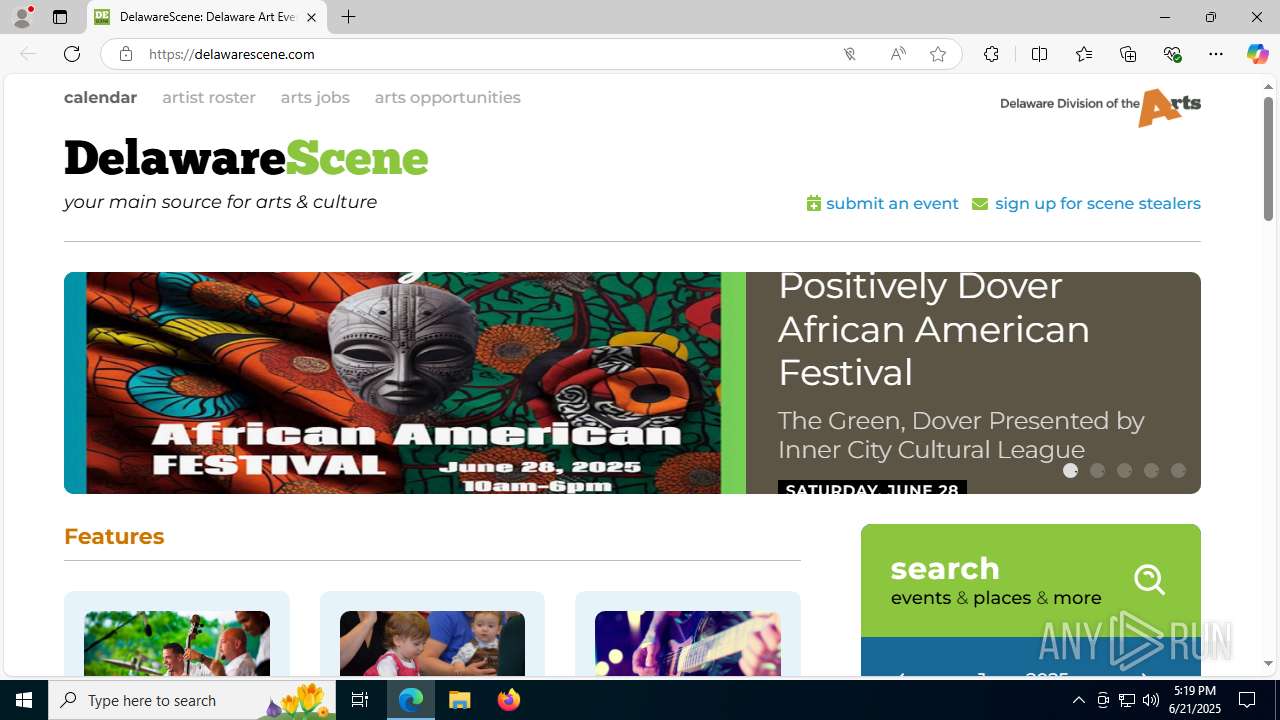Open the guitar feature thumbnail

(x=688, y=643)
